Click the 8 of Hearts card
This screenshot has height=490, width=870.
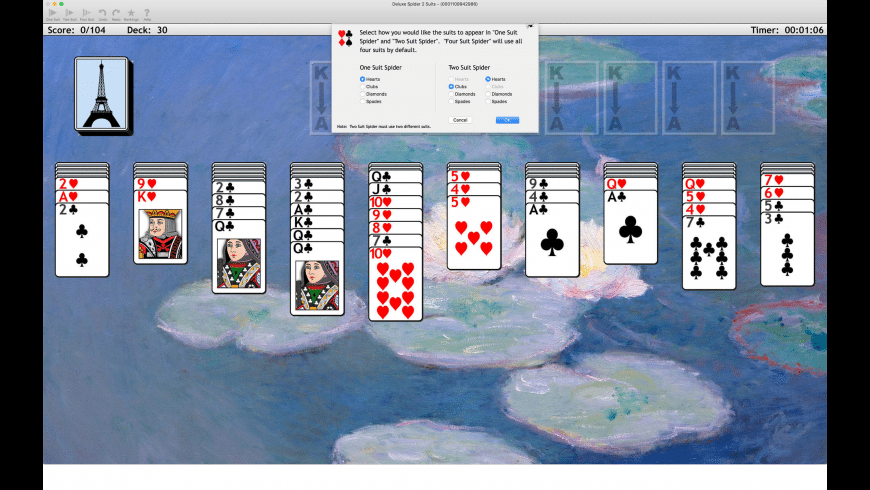coord(396,228)
